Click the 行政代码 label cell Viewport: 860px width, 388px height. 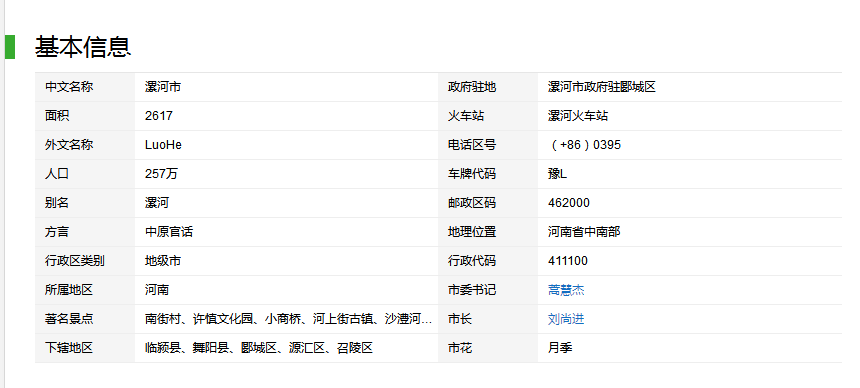[488, 261]
